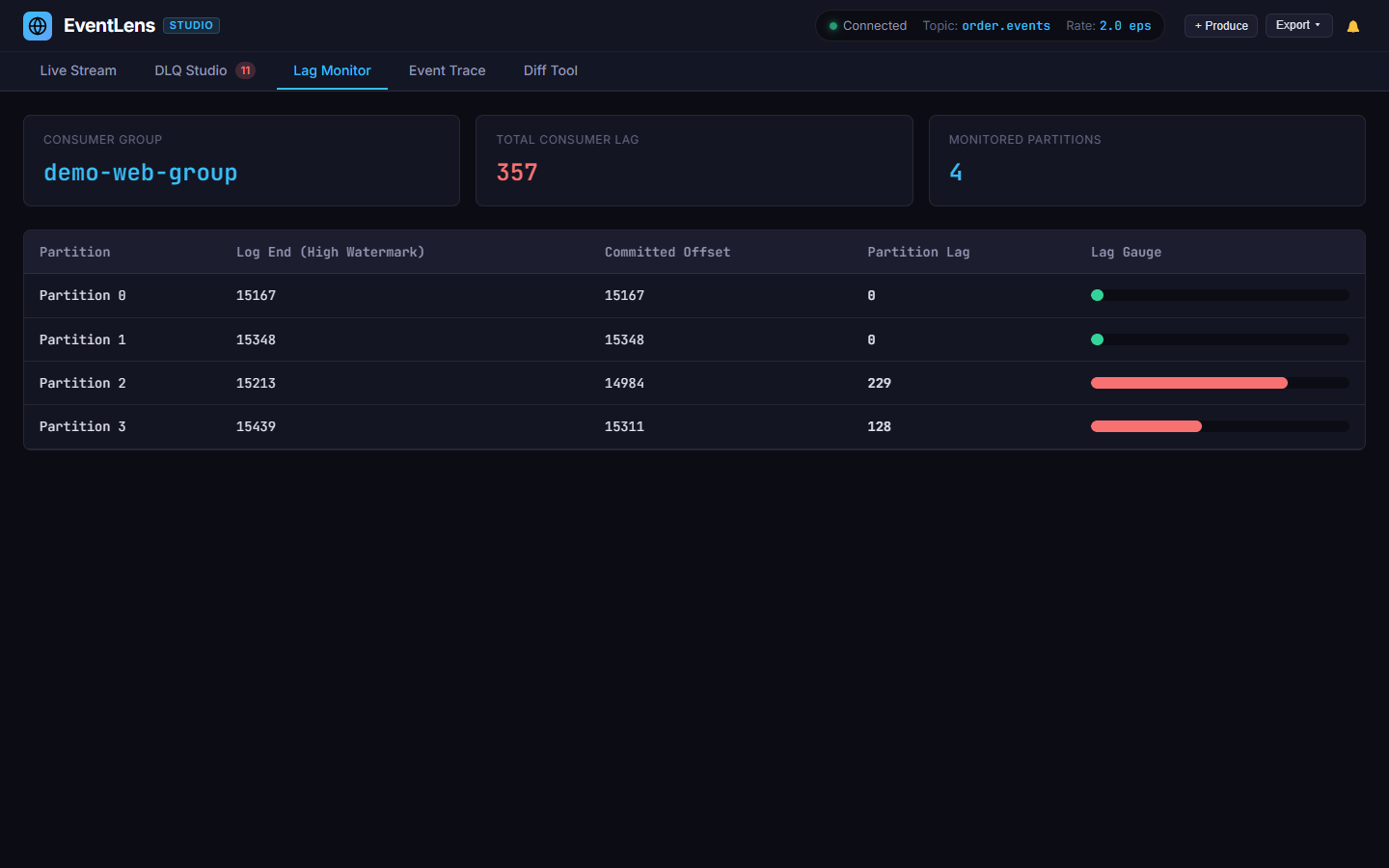Click partition lag value 229
This screenshot has width=1389, height=868.
(x=879, y=383)
